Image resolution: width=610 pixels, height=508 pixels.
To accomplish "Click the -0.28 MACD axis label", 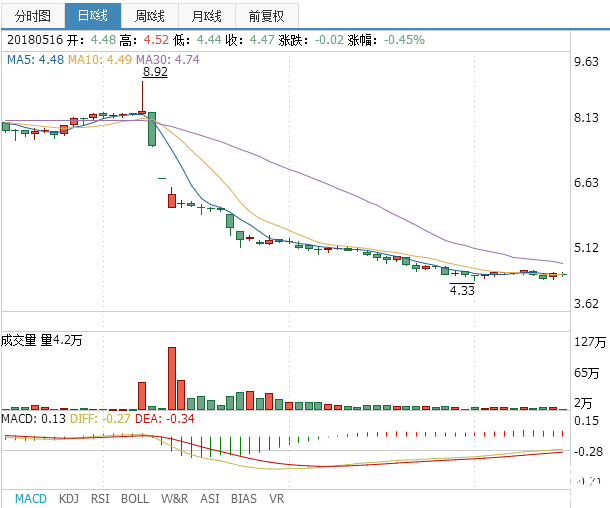I will [588, 452].
